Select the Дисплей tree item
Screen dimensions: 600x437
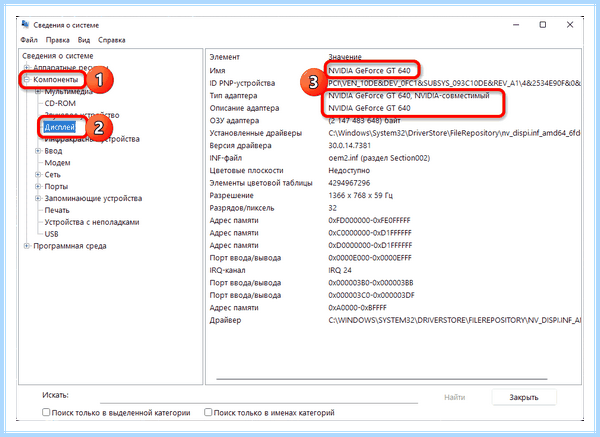[60, 127]
